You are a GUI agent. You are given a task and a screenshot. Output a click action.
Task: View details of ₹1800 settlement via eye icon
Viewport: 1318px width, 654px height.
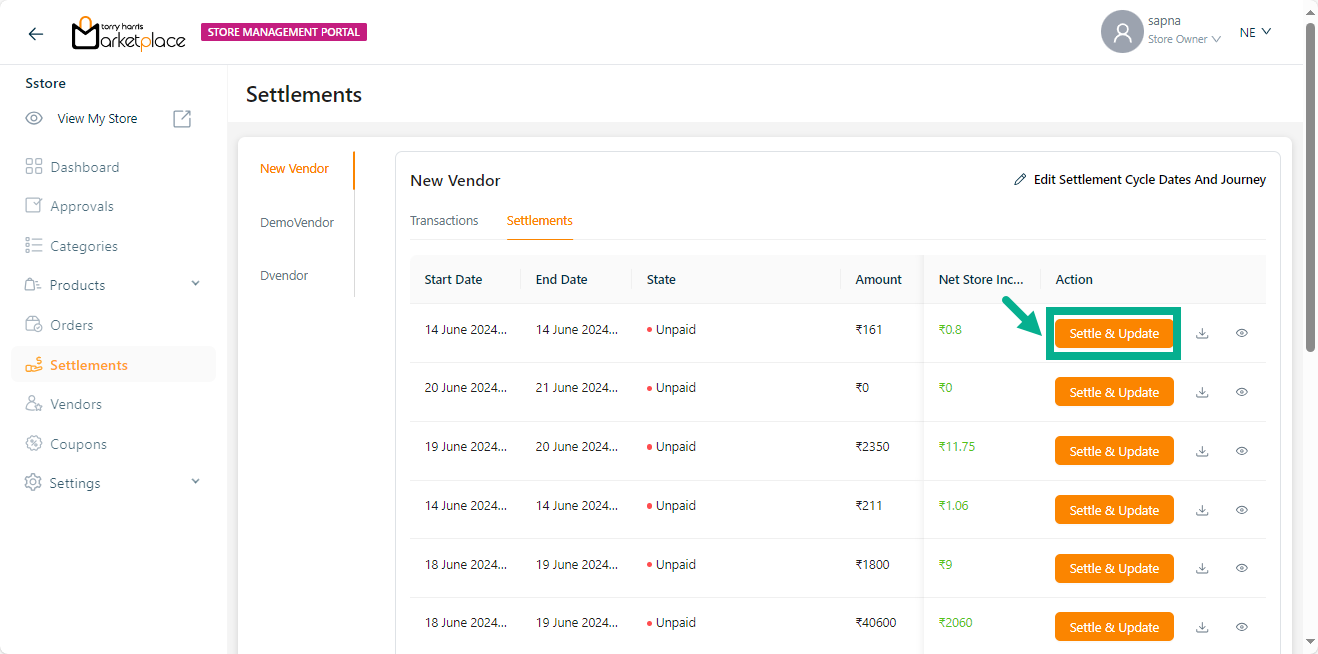pyautogui.click(x=1241, y=569)
